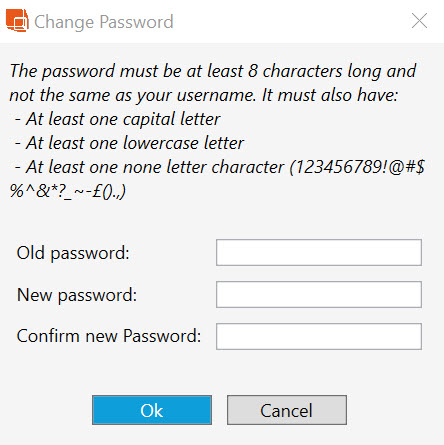Click the word "username" in the instructions
This screenshot has width=444, height=445.
216,95
